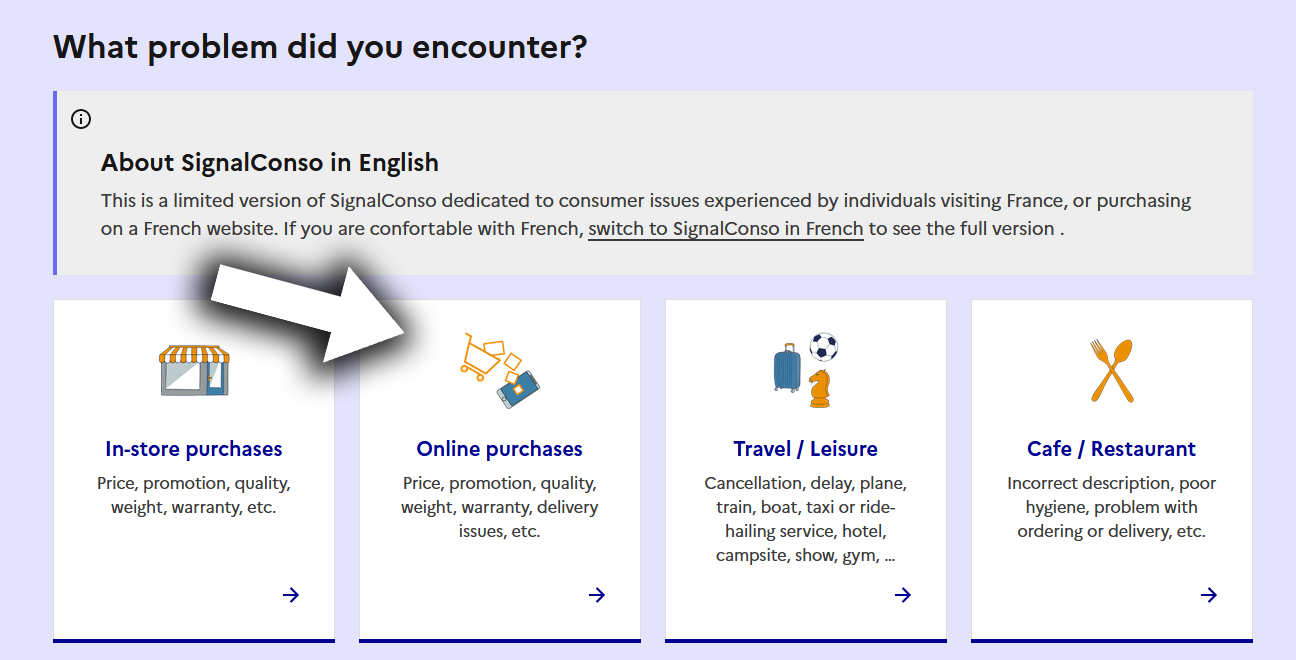This screenshot has width=1296, height=660.
Task: Click the arrow on the Online purchases card
Action: click(x=597, y=595)
